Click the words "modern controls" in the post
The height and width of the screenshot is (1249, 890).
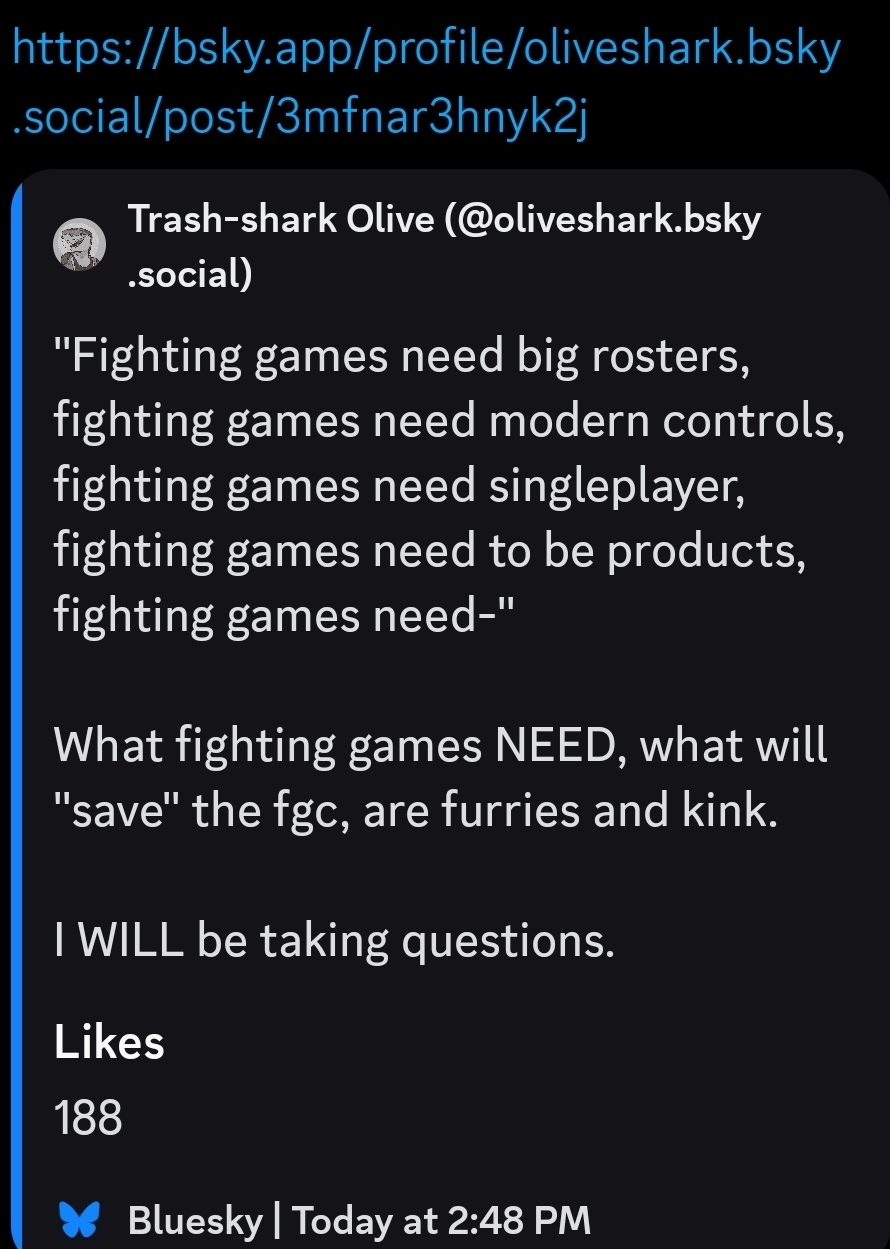pyautogui.click(x=668, y=423)
